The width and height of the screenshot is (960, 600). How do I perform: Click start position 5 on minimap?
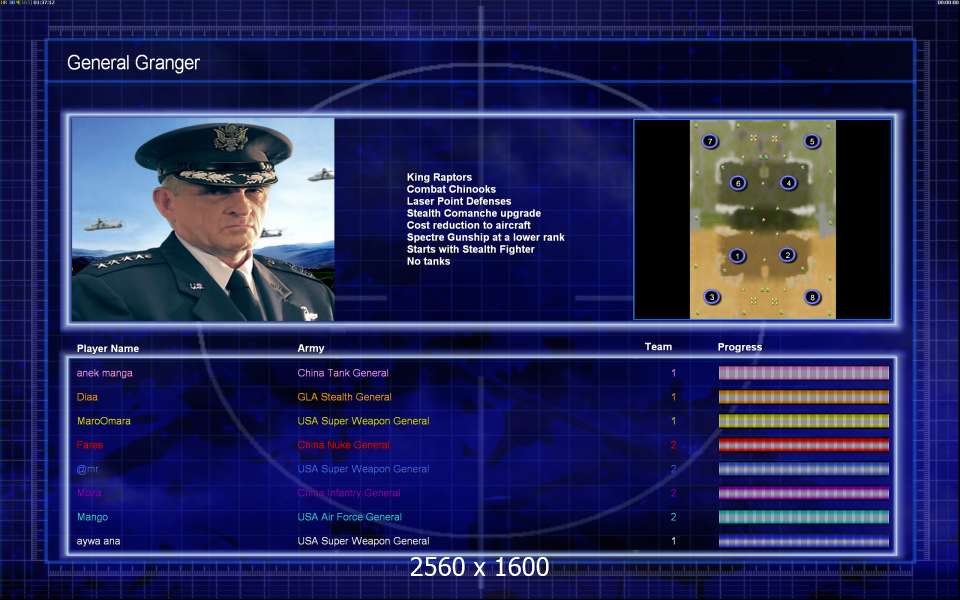point(812,141)
